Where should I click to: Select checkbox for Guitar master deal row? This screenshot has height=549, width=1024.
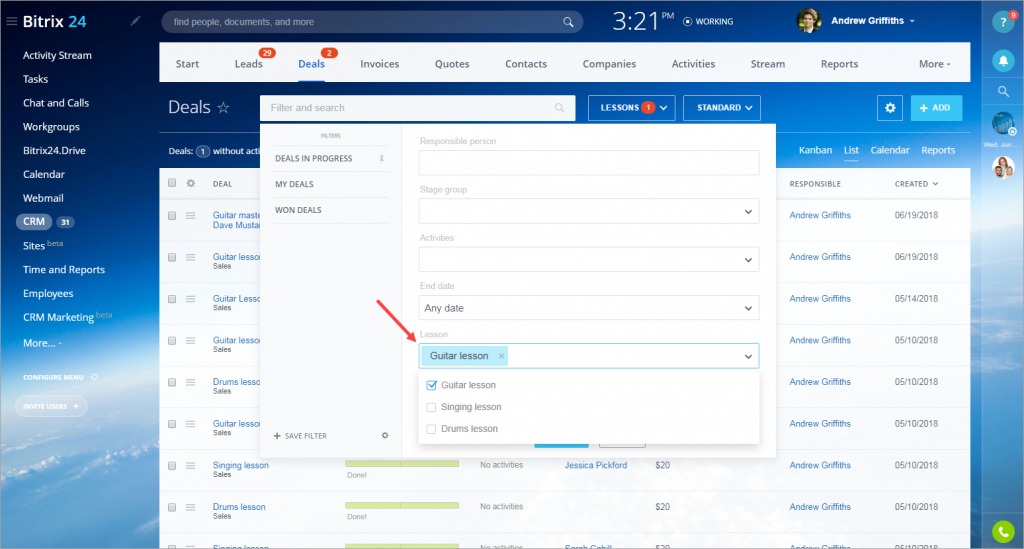click(x=172, y=215)
